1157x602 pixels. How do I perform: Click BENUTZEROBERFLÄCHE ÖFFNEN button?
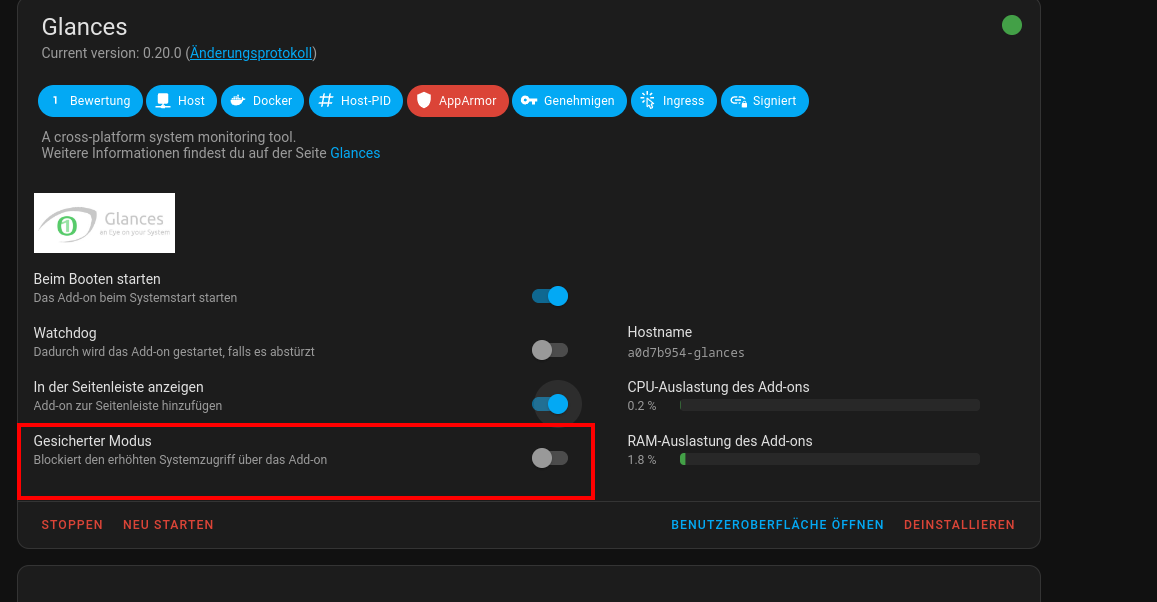point(777,525)
